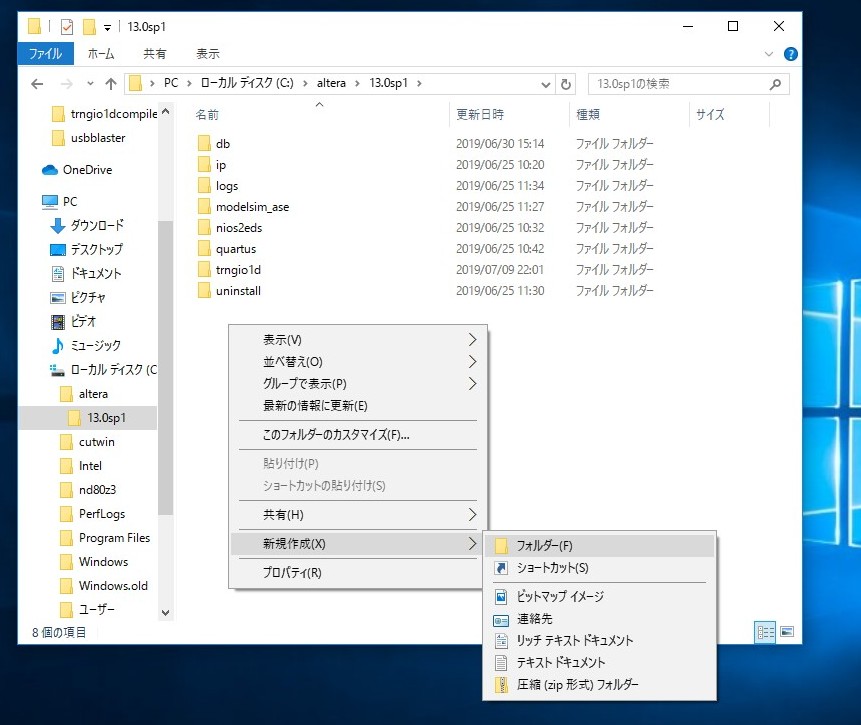
Task: Open the recent locations dropdown arrow
Action: point(90,84)
